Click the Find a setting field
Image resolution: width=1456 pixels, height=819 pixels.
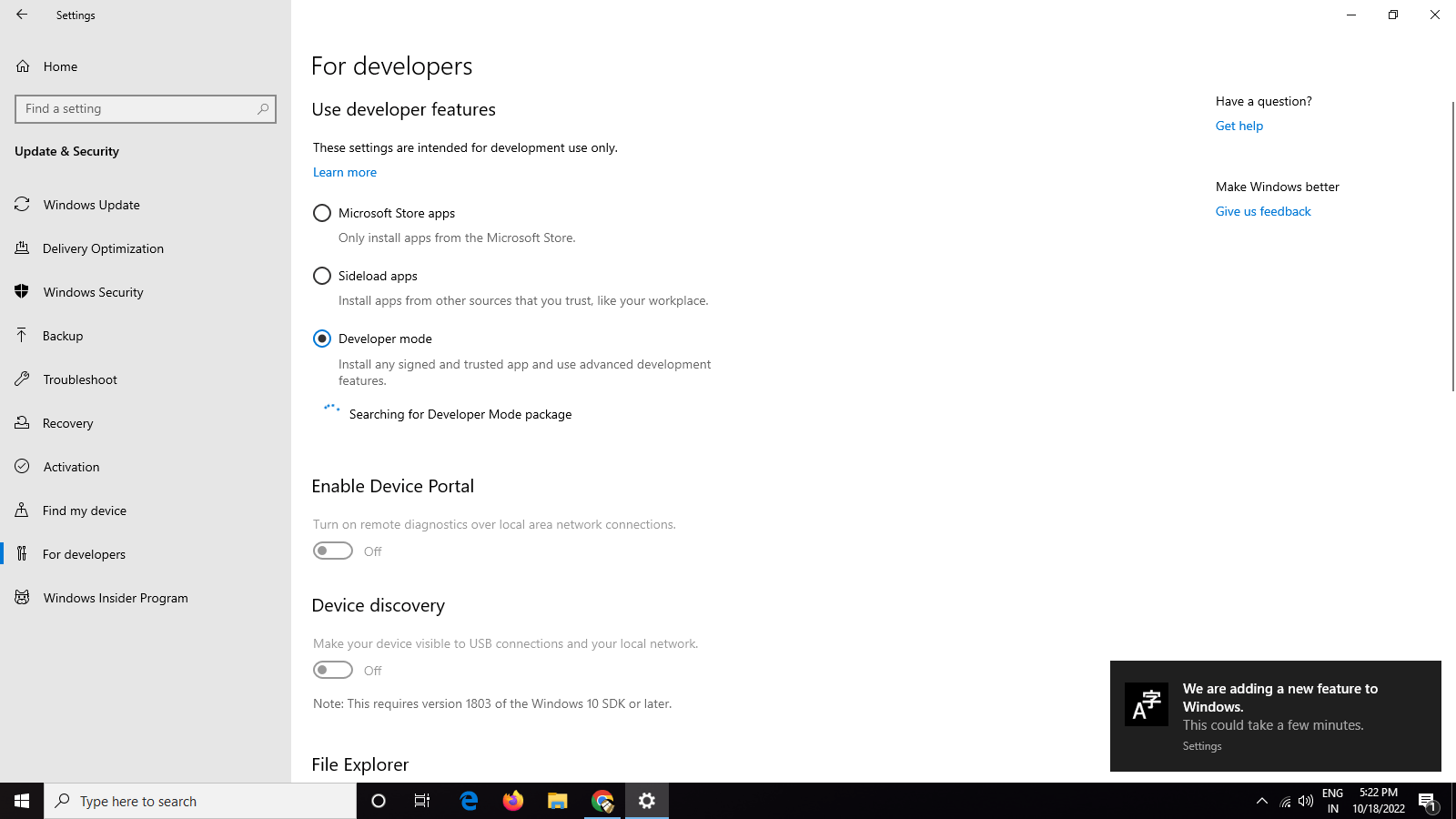pyautogui.click(x=146, y=108)
